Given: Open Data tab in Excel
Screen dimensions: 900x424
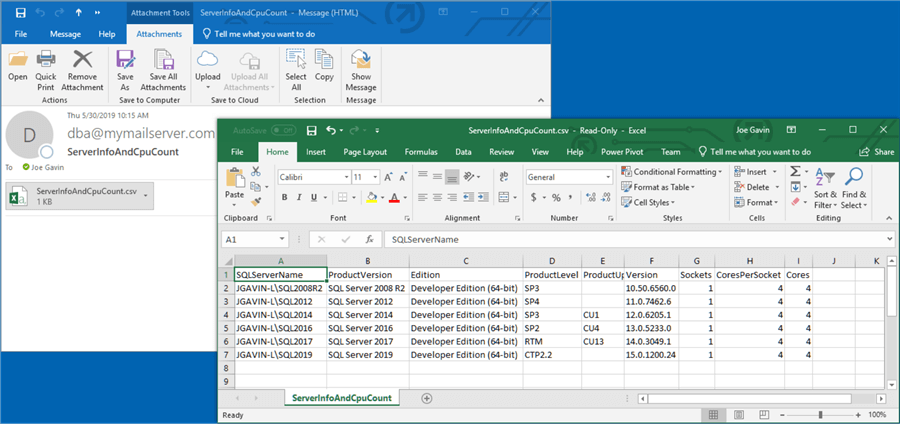Looking at the screenshot, I should tap(463, 152).
